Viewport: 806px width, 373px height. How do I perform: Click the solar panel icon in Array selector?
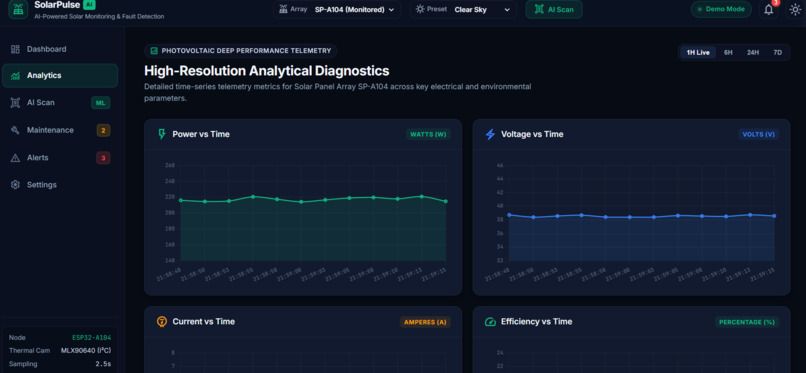[283, 9]
